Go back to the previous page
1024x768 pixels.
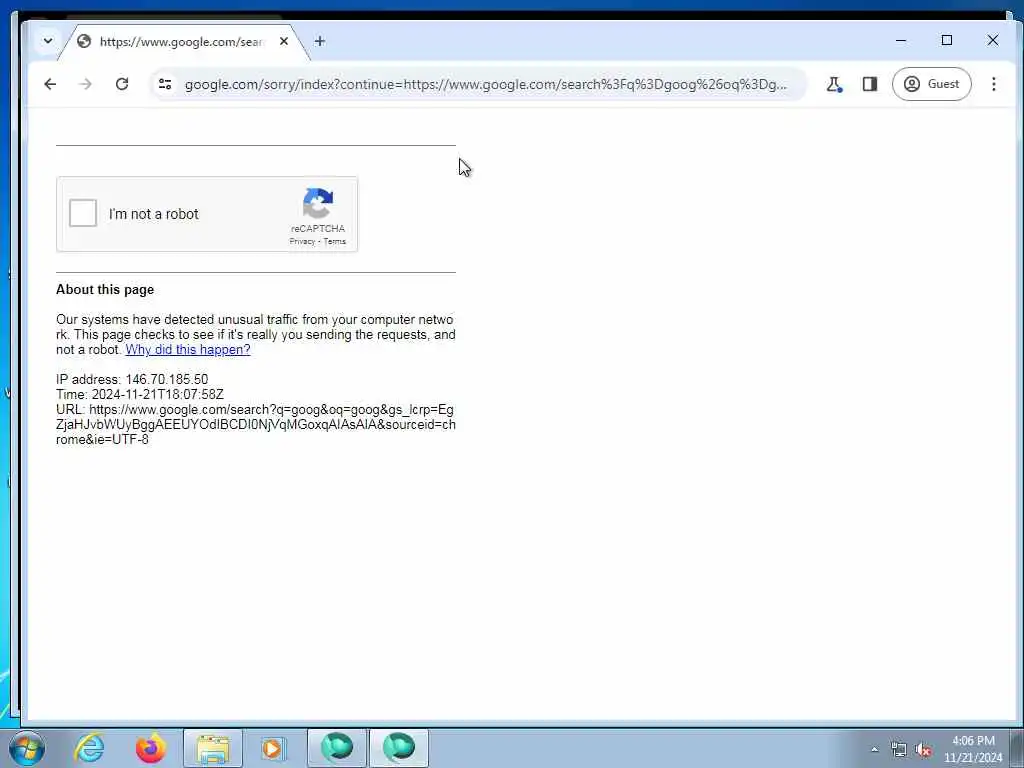[x=50, y=84]
